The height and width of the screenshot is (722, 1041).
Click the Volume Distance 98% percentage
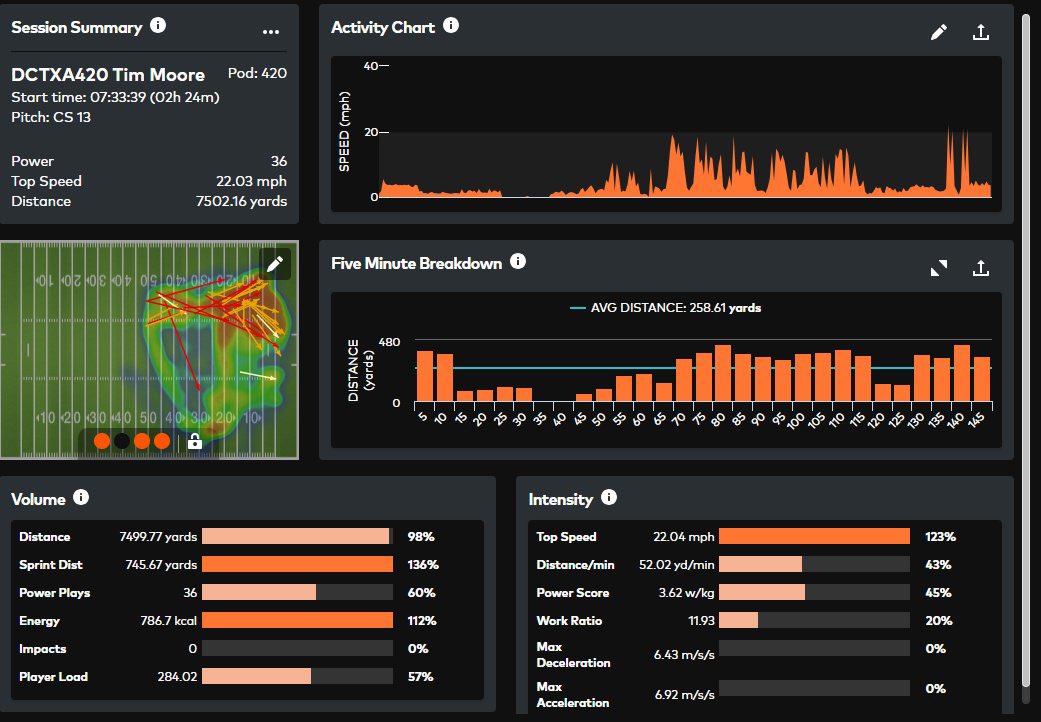click(x=421, y=536)
